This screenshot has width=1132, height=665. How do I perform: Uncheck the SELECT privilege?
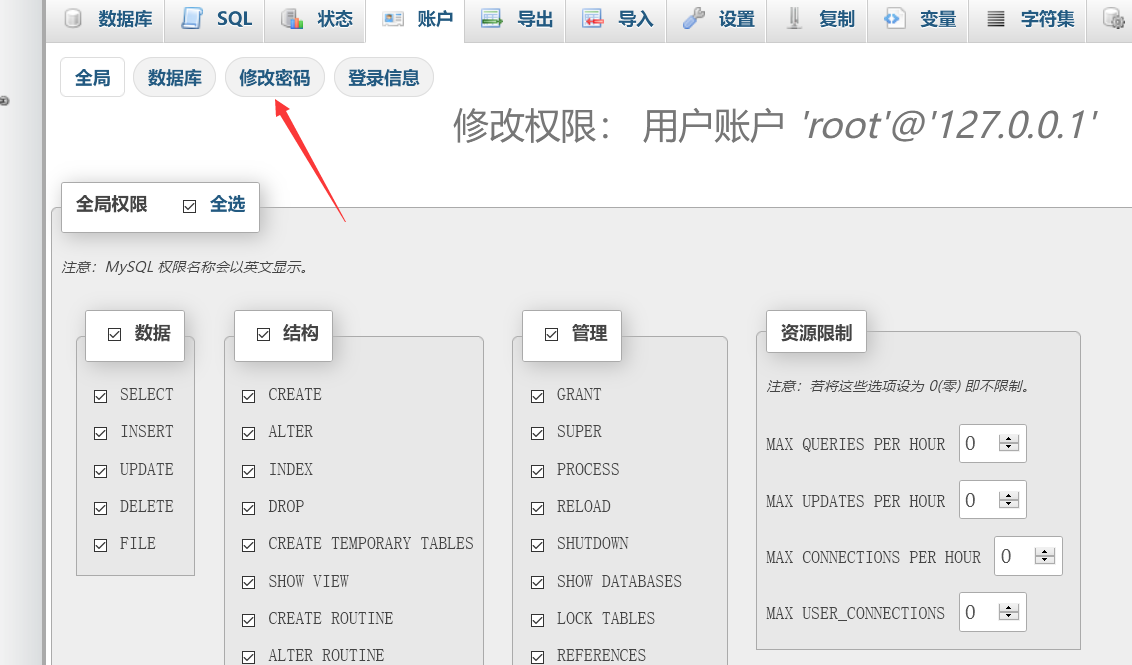tap(100, 396)
